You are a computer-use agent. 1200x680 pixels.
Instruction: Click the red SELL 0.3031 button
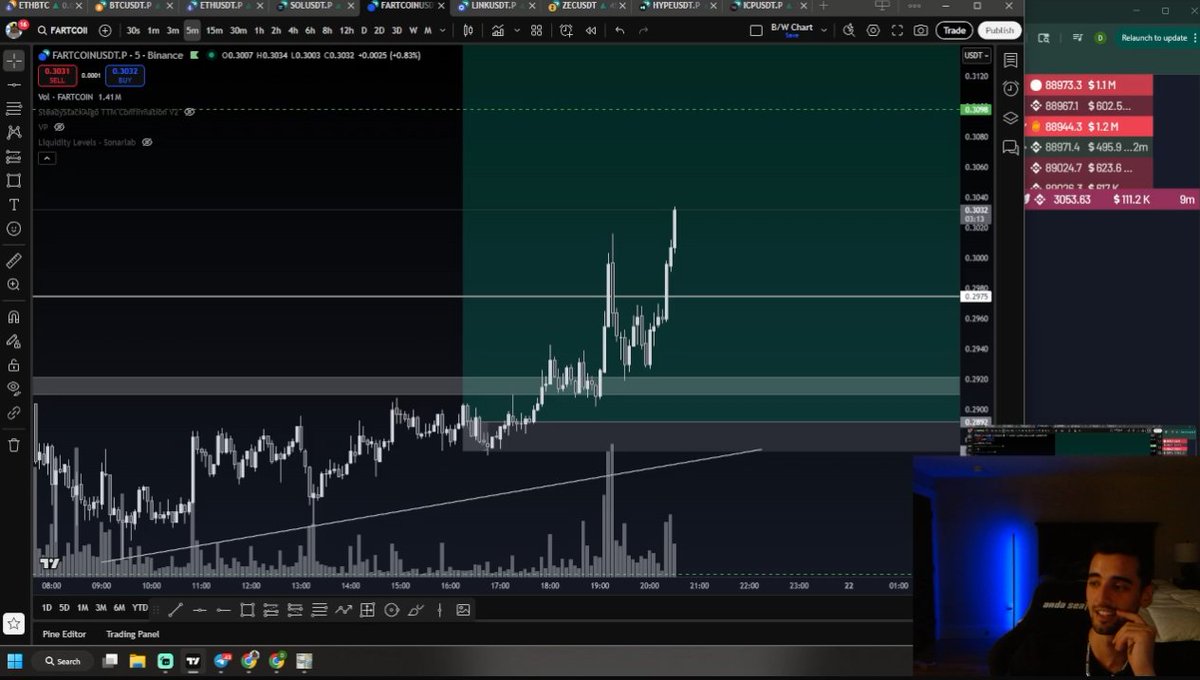[57, 75]
